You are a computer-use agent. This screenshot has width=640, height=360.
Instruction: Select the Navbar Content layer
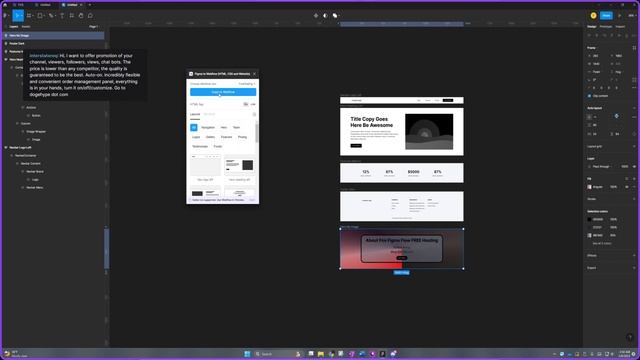click(x=31, y=163)
